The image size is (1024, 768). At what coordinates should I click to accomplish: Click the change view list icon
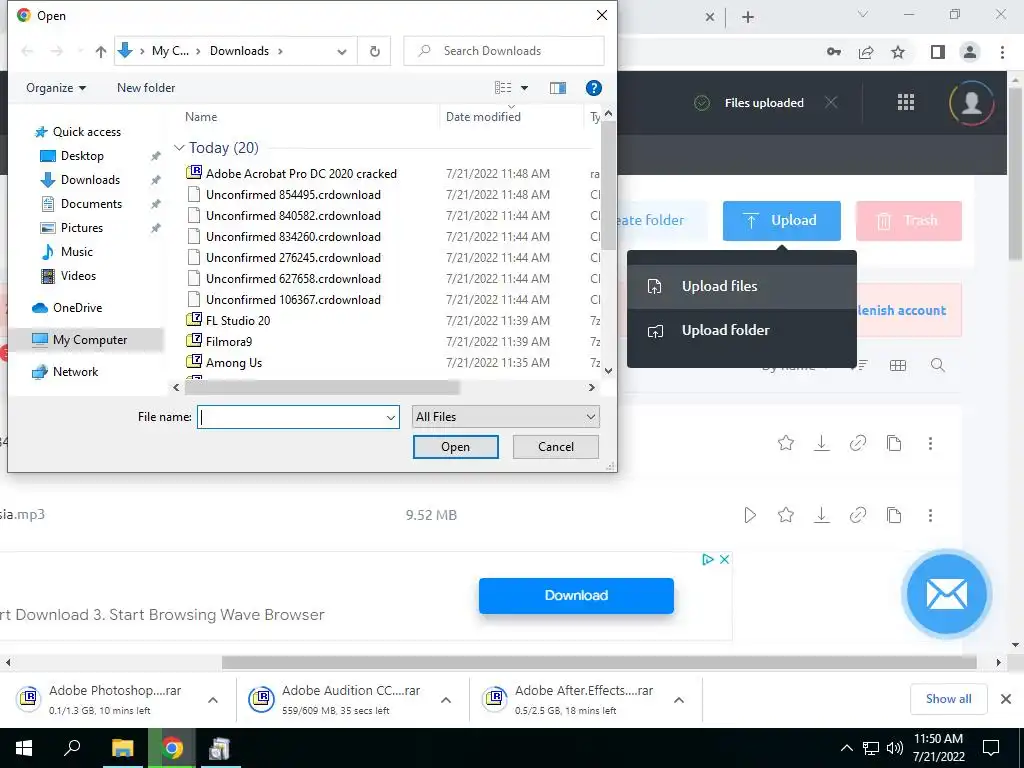pos(503,88)
